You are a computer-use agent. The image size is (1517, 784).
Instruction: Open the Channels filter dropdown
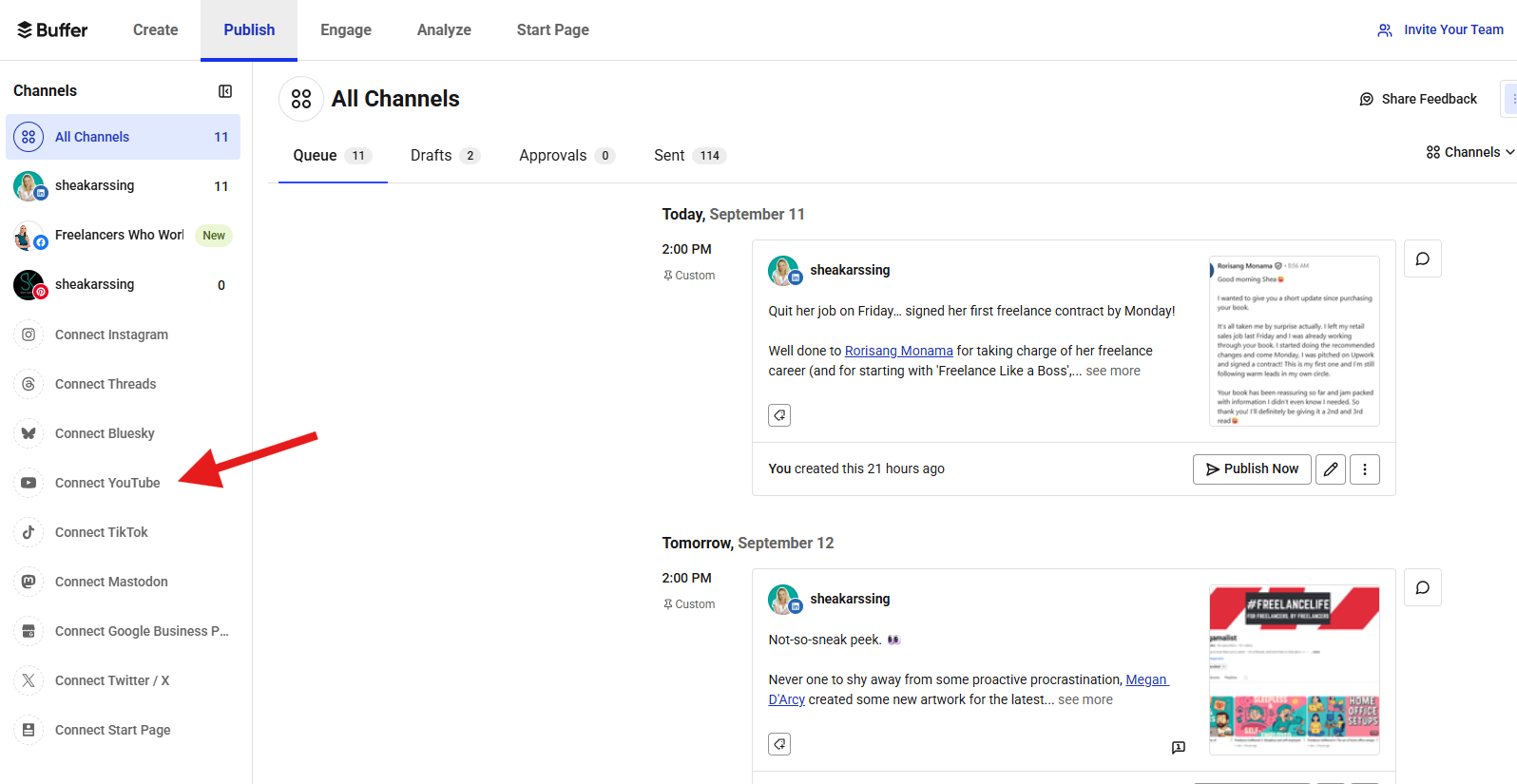[1470, 152]
